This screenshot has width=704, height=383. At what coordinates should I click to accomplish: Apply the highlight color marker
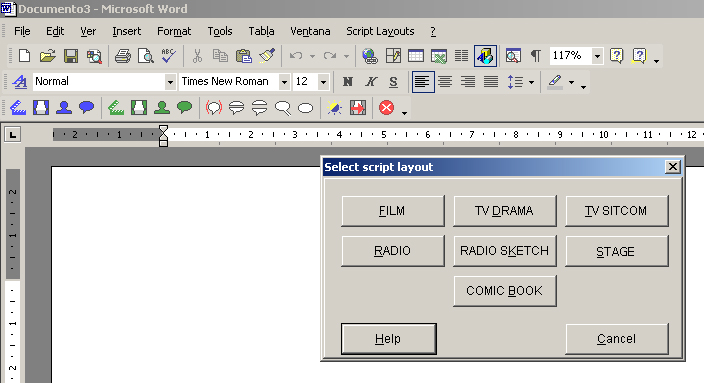(555, 82)
